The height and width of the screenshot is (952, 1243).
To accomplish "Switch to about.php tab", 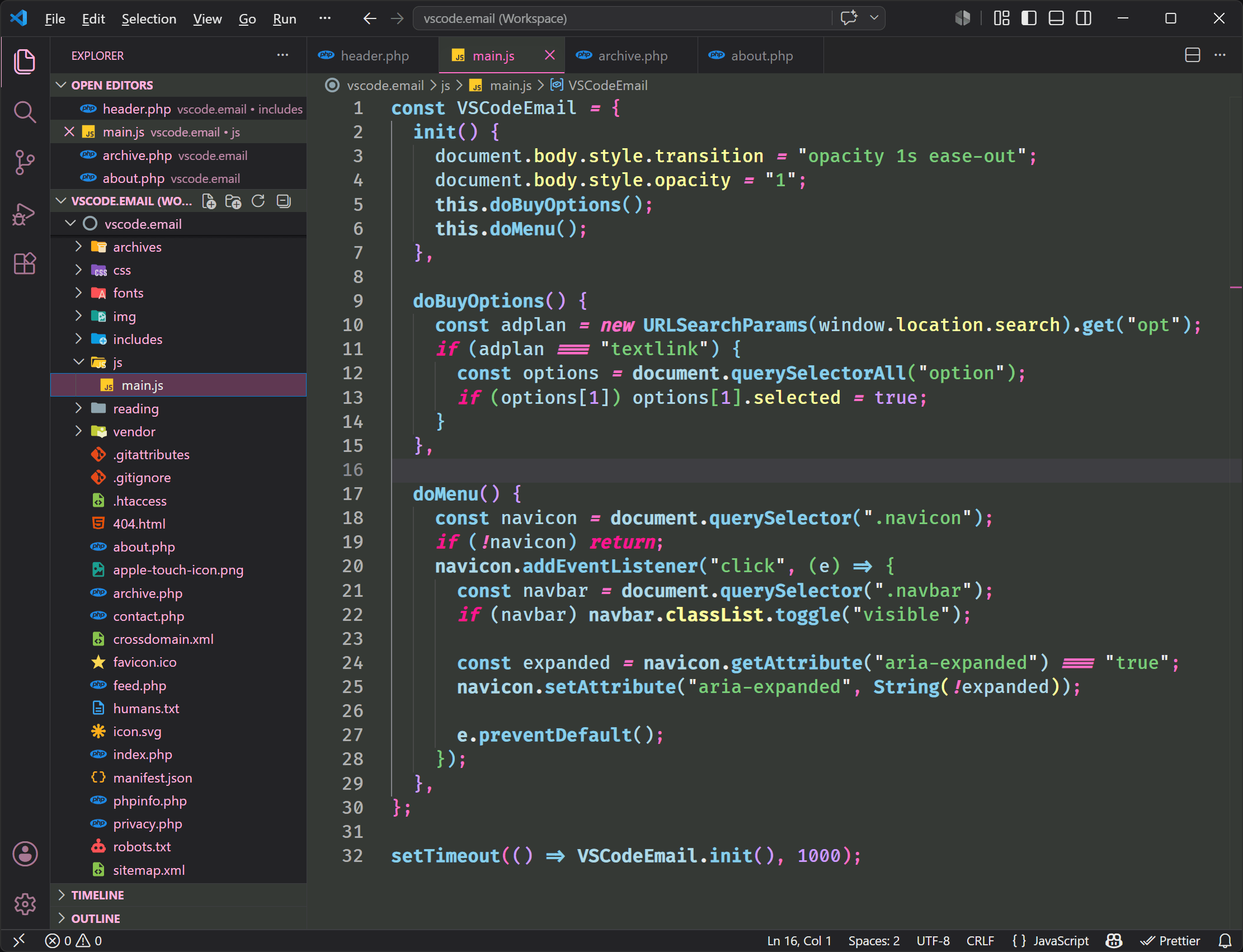I will click(x=761, y=55).
